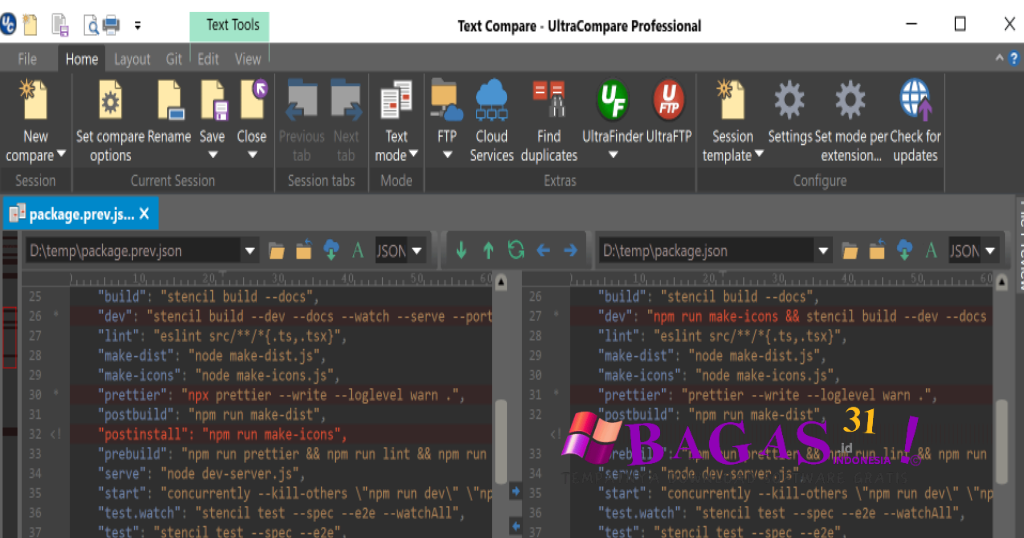The width and height of the screenshot is (1024, 538).
Task: Click the print preview icon in title bar
Action: 90,25
